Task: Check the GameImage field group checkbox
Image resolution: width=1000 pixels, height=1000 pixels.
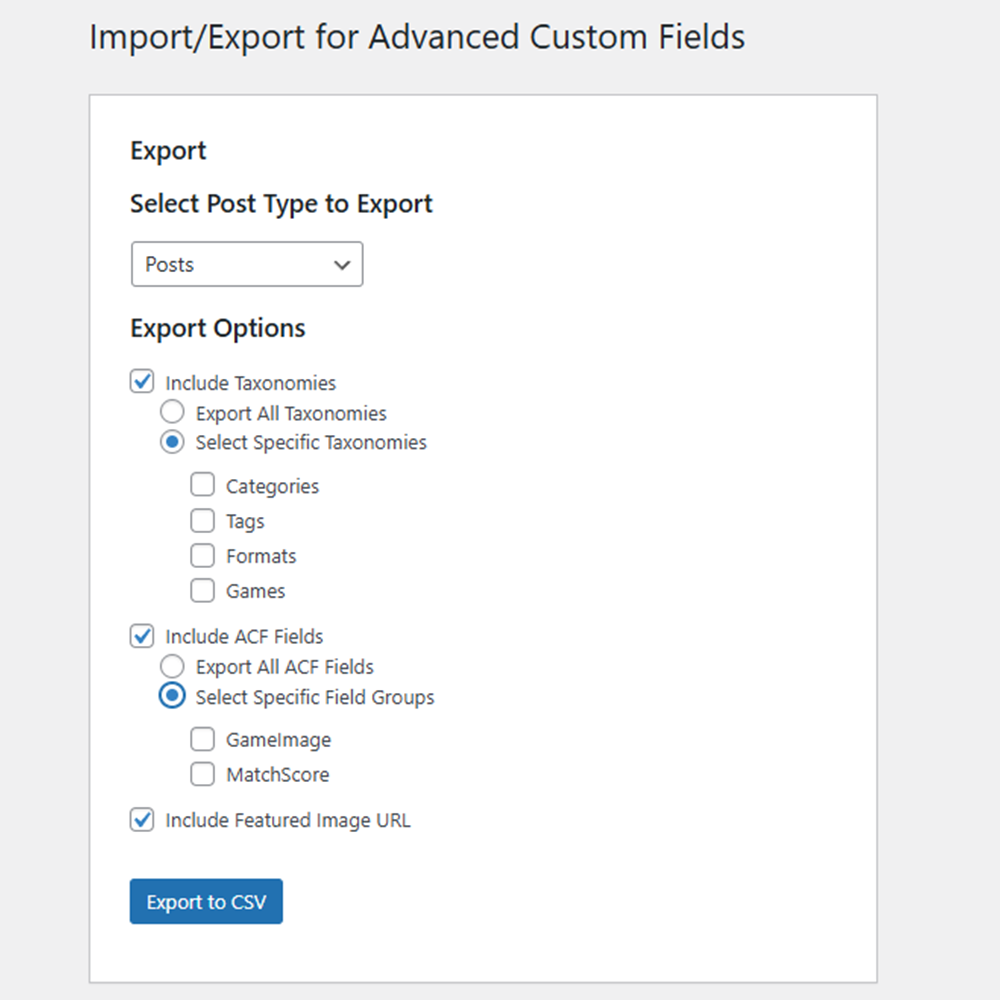Action: [x=202, y=739]
